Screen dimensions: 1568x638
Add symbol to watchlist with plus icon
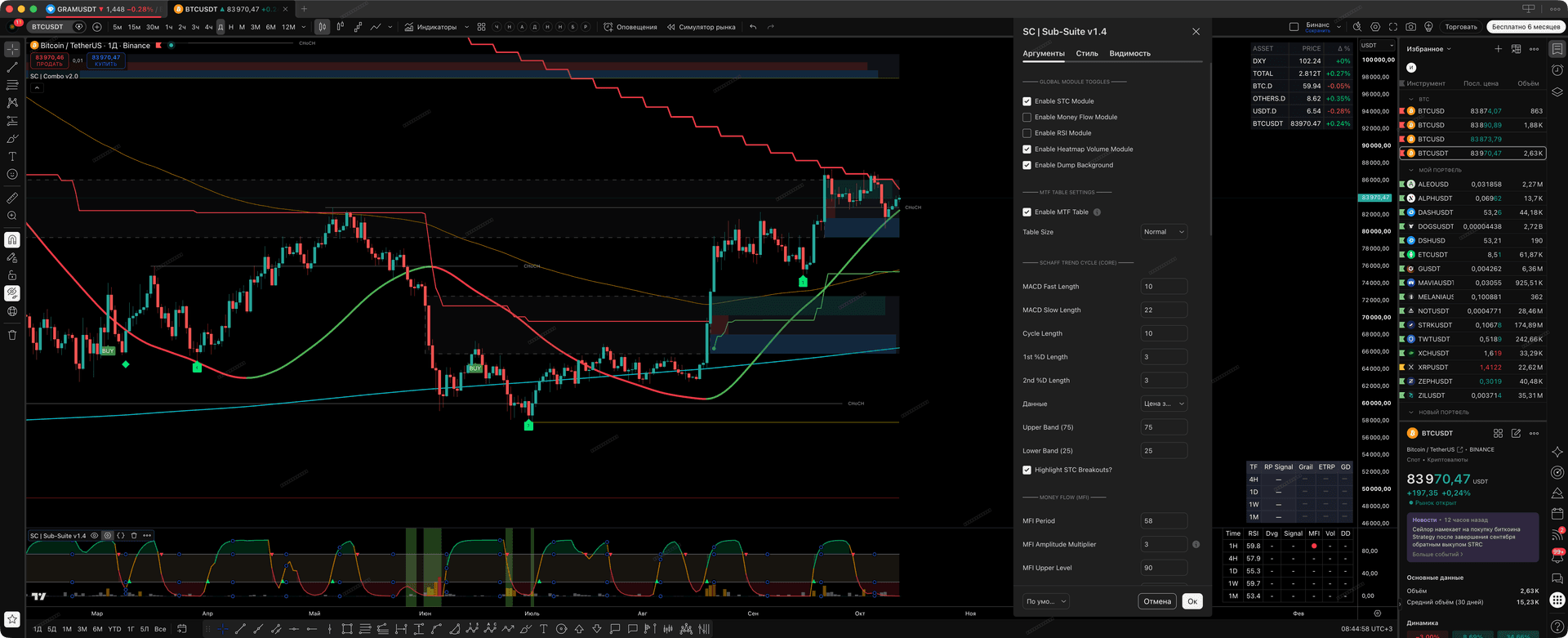[1498, 49]
